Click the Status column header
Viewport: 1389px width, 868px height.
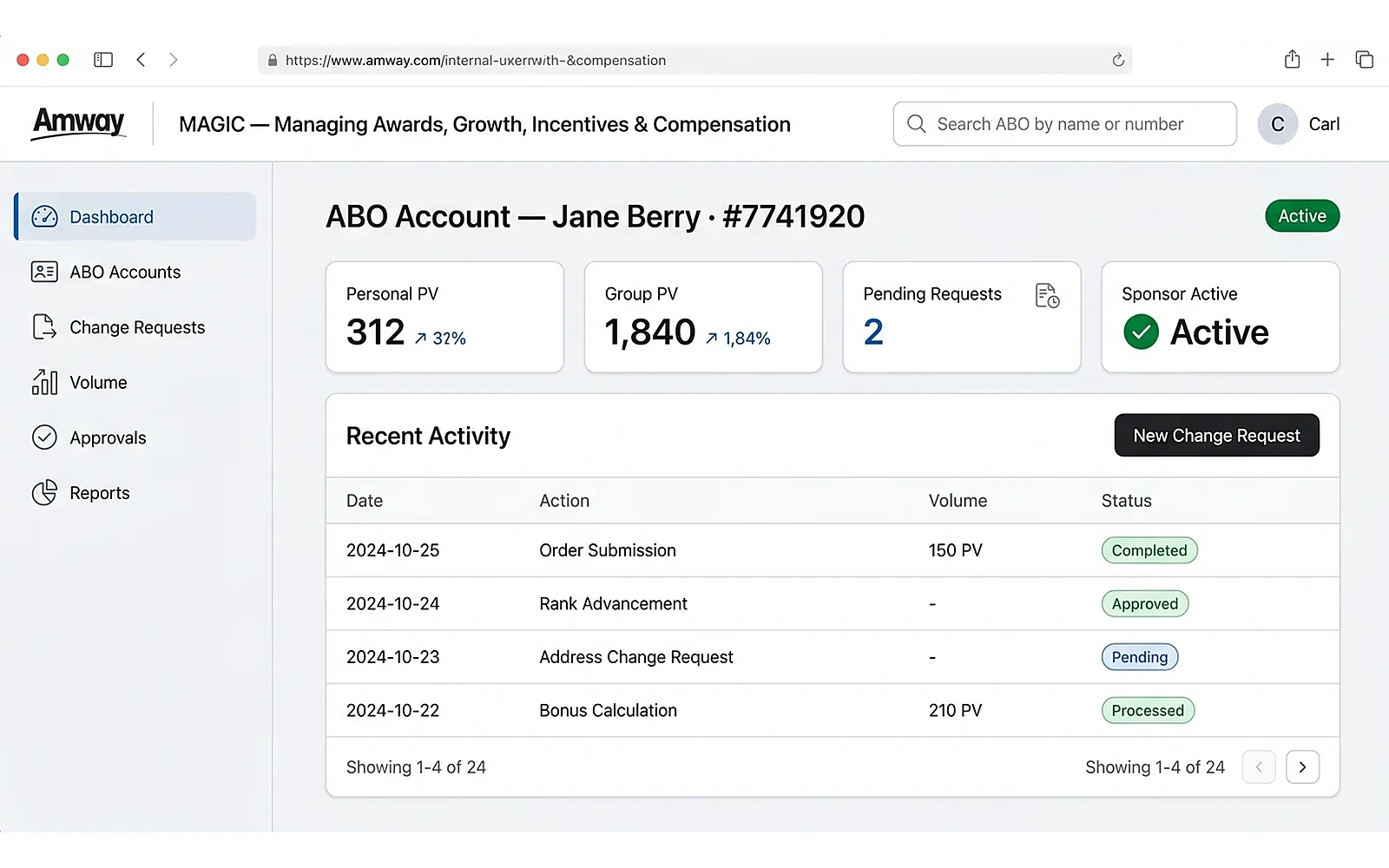point(1127,501)
